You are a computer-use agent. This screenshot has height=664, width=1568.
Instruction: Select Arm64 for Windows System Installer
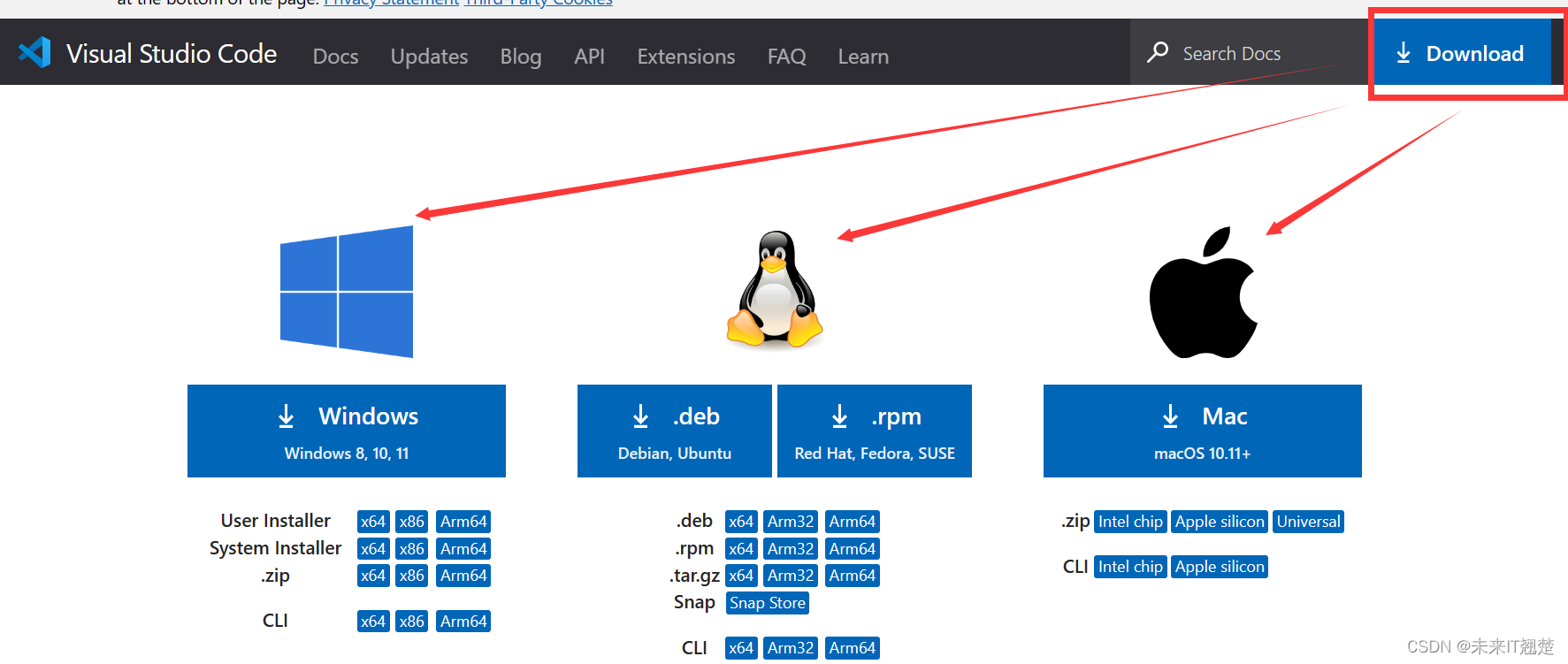(463, 549)
